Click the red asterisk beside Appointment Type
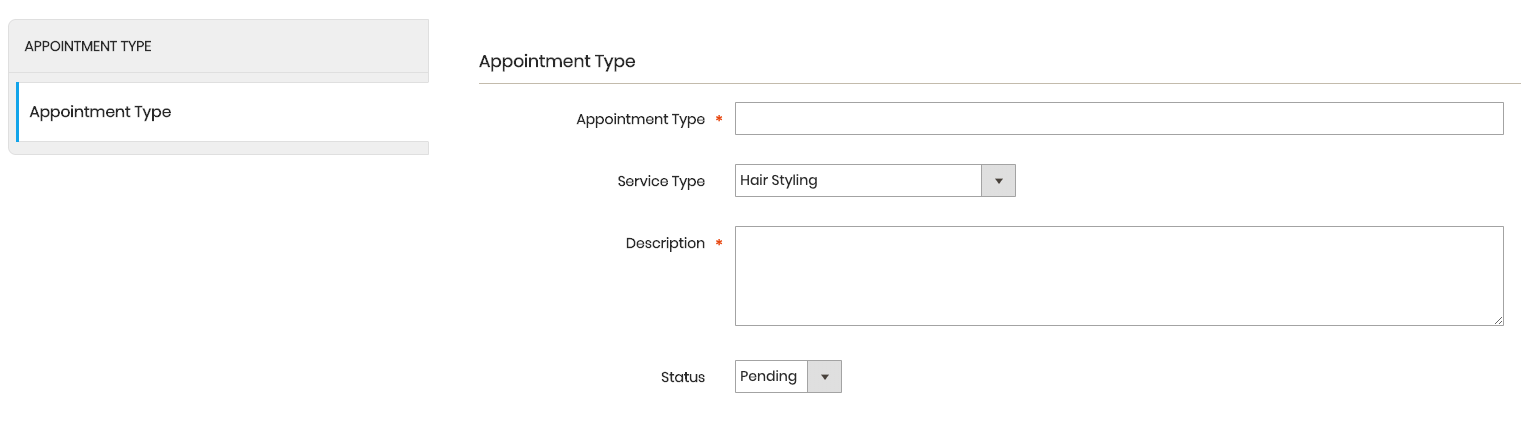The width and height of the screenshot is (1521, 434). [x=719, y=120]
